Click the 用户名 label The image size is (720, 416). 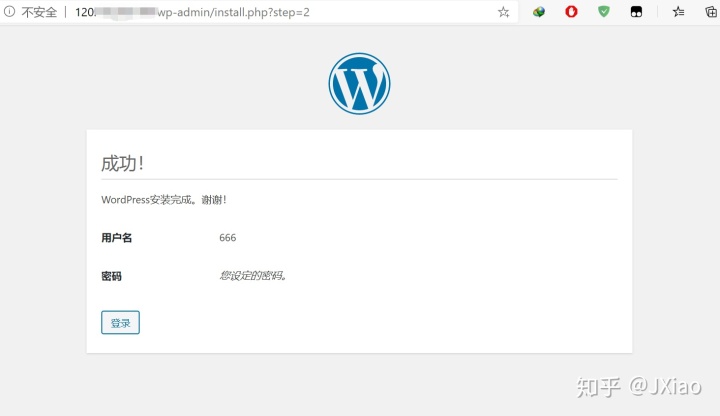pyautogui.click(x=117, y=237)
